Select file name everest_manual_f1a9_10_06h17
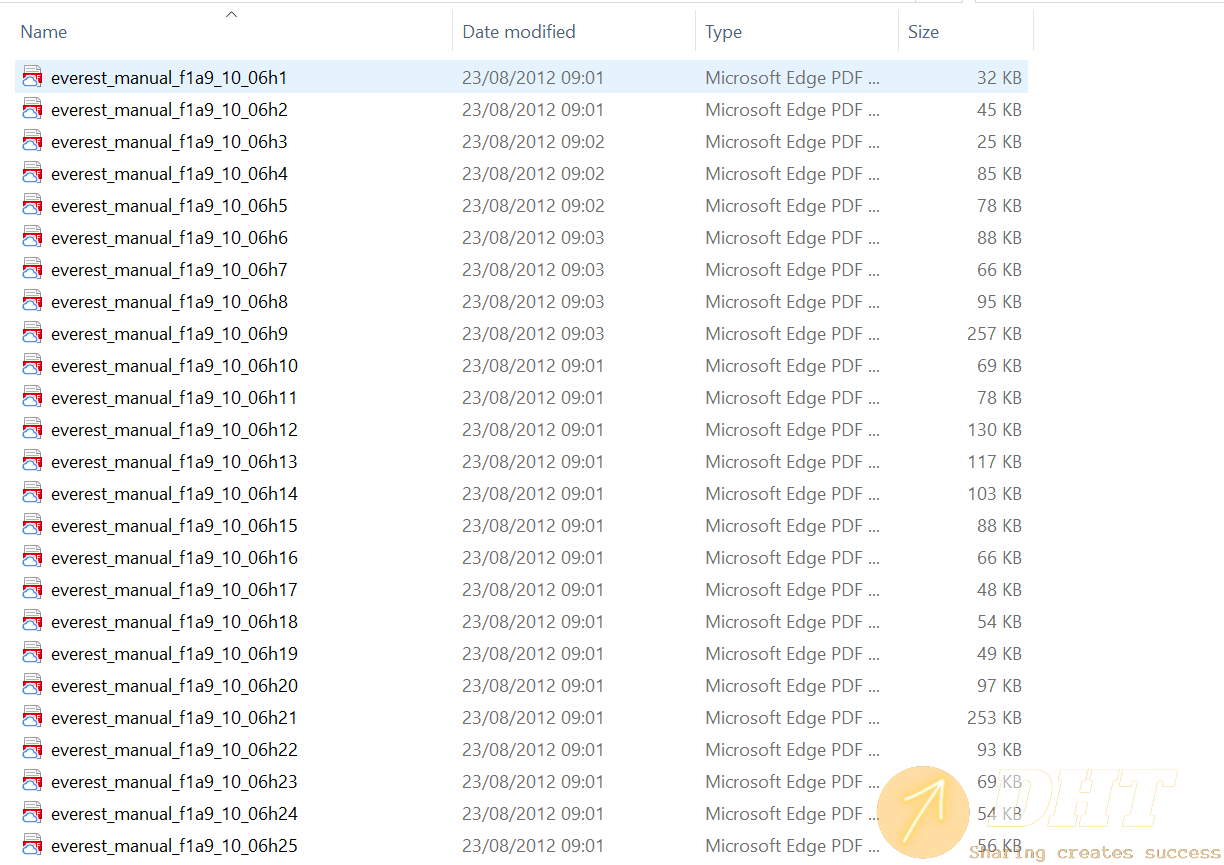 174,590
